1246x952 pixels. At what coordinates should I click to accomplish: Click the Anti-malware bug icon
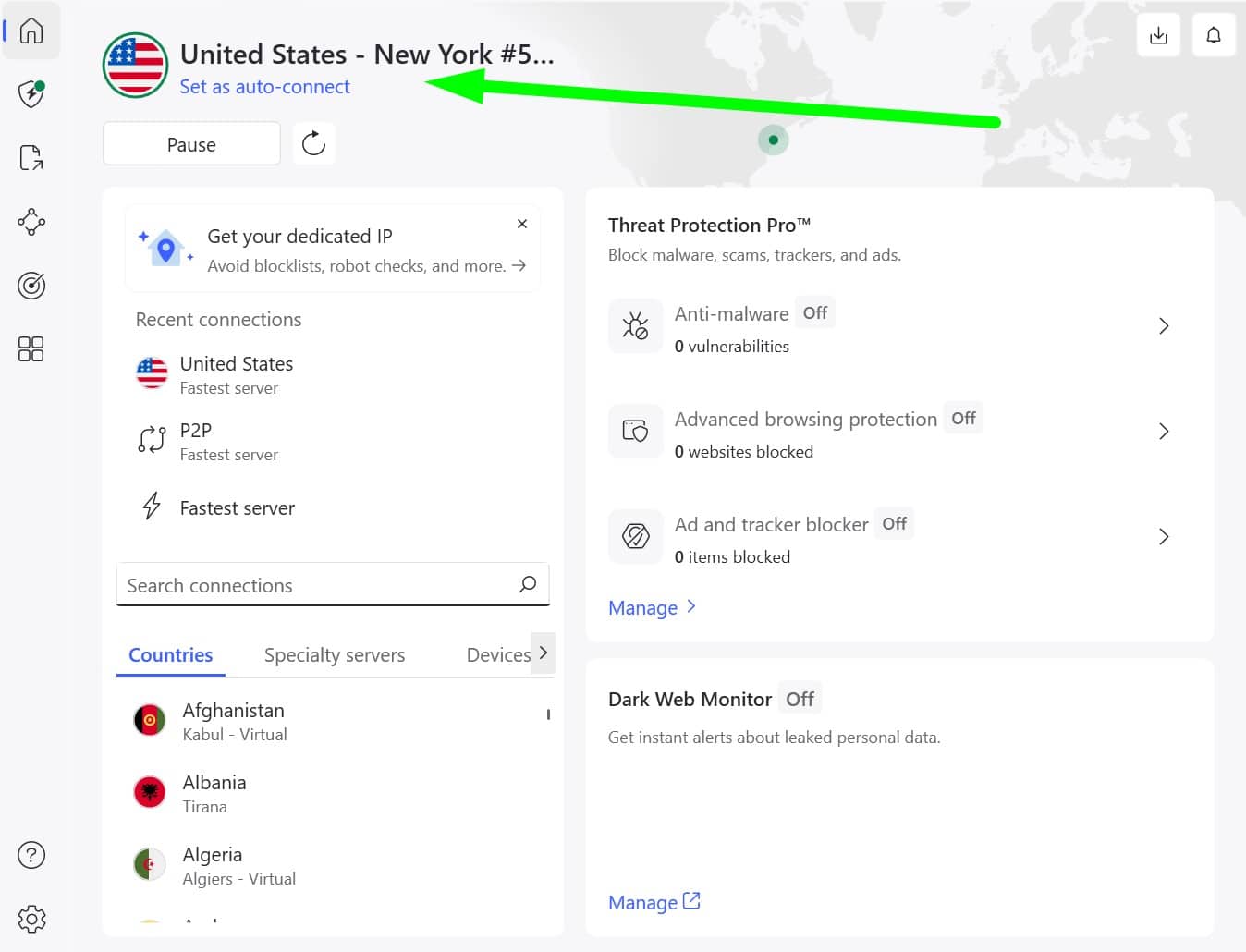click(635, 325)
